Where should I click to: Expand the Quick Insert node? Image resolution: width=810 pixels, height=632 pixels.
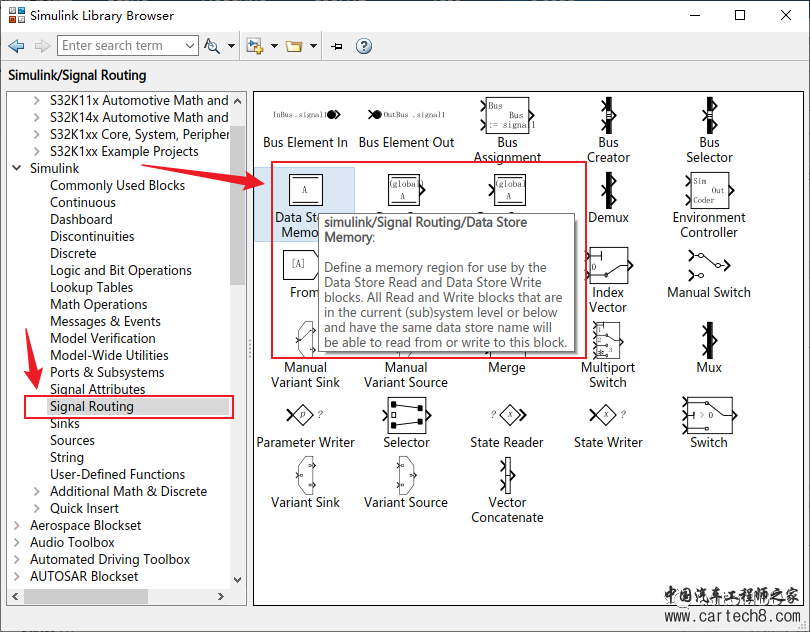click(x=37, y=508)
